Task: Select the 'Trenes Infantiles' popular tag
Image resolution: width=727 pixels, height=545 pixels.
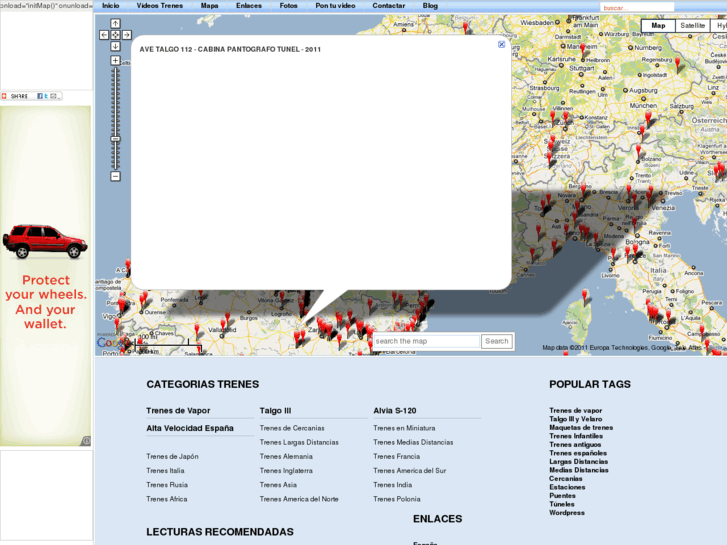Action: coord(576,436)
